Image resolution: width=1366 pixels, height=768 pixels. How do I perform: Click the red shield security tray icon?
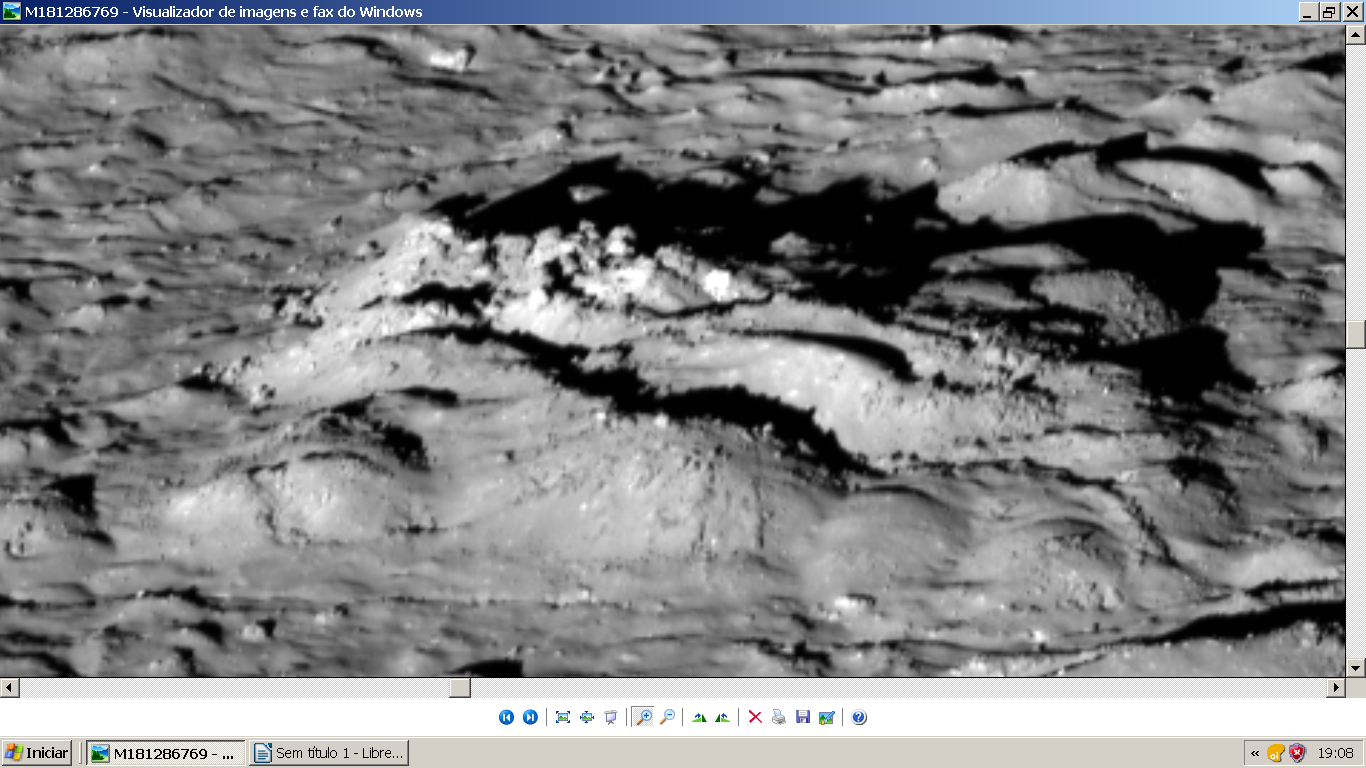(x=1297, y=753)
